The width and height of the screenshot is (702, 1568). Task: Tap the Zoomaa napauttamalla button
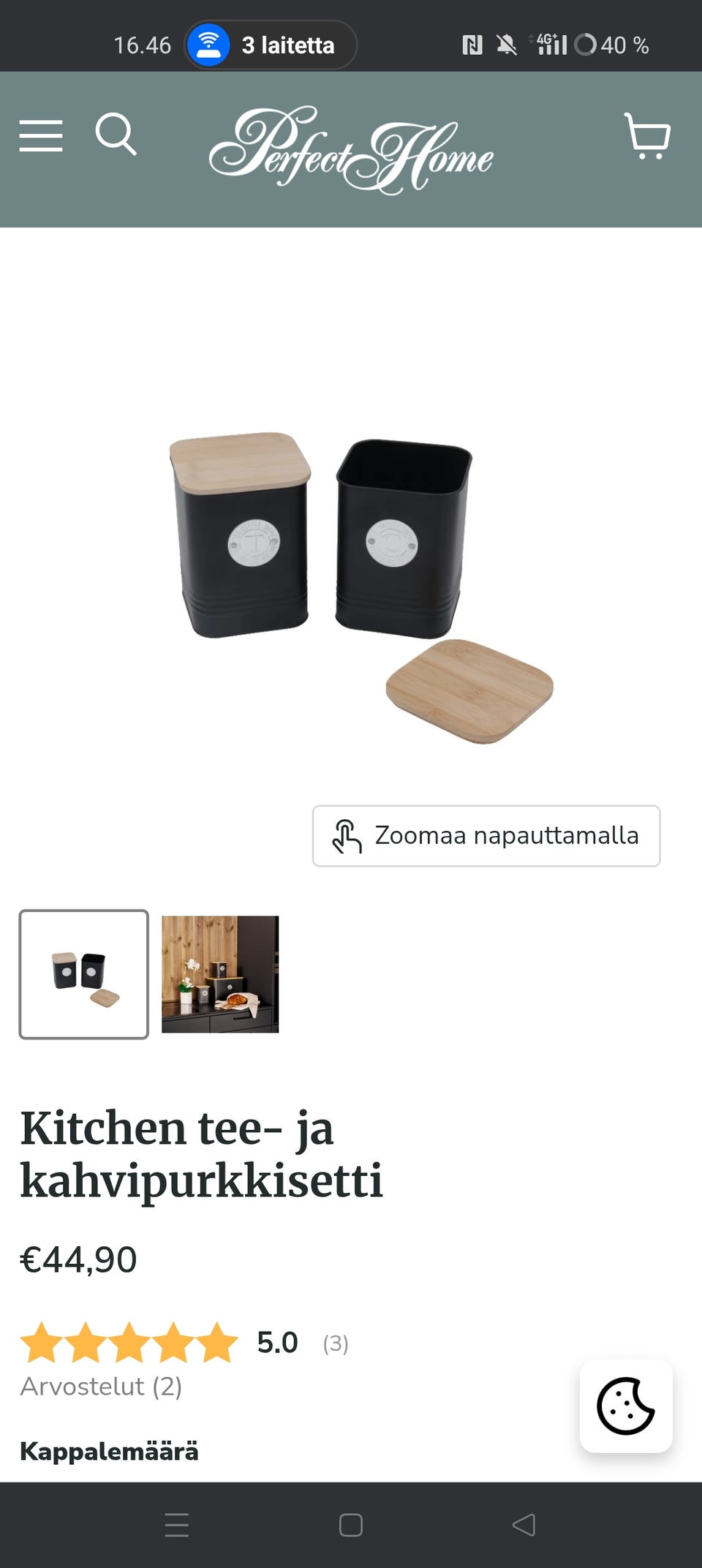[x=486, y=836]
